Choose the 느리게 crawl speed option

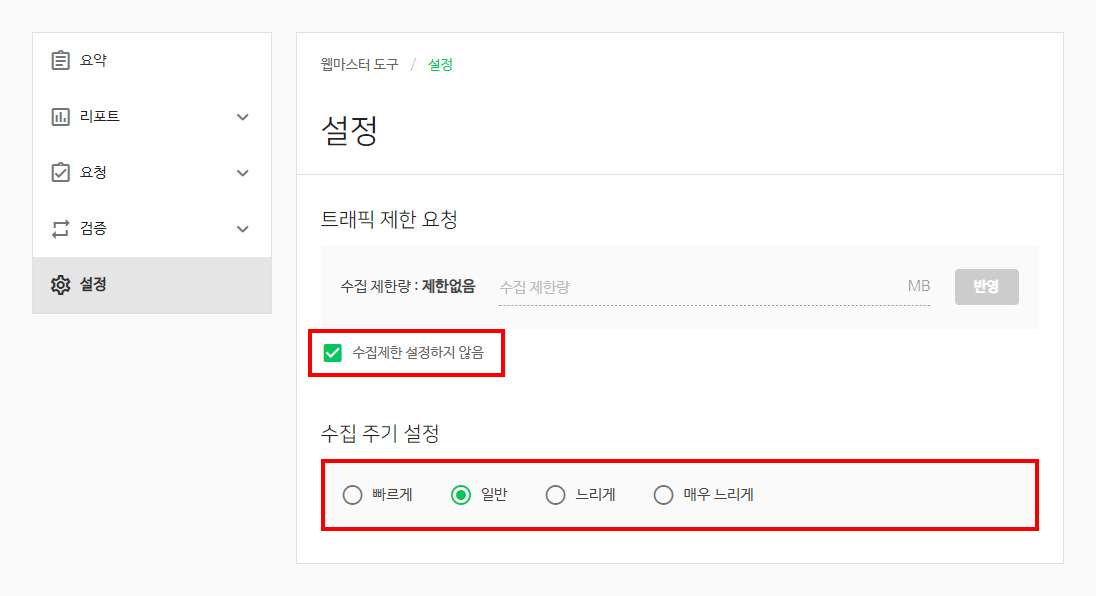click(555, 495)
